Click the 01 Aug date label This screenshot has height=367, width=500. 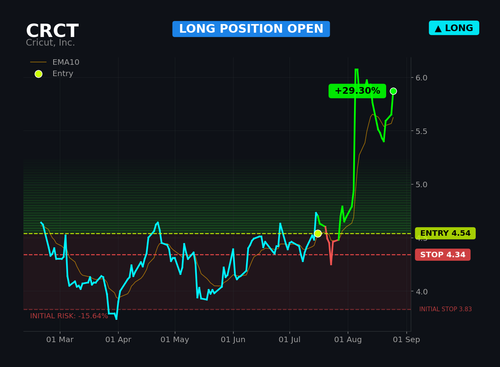[348, 339]
